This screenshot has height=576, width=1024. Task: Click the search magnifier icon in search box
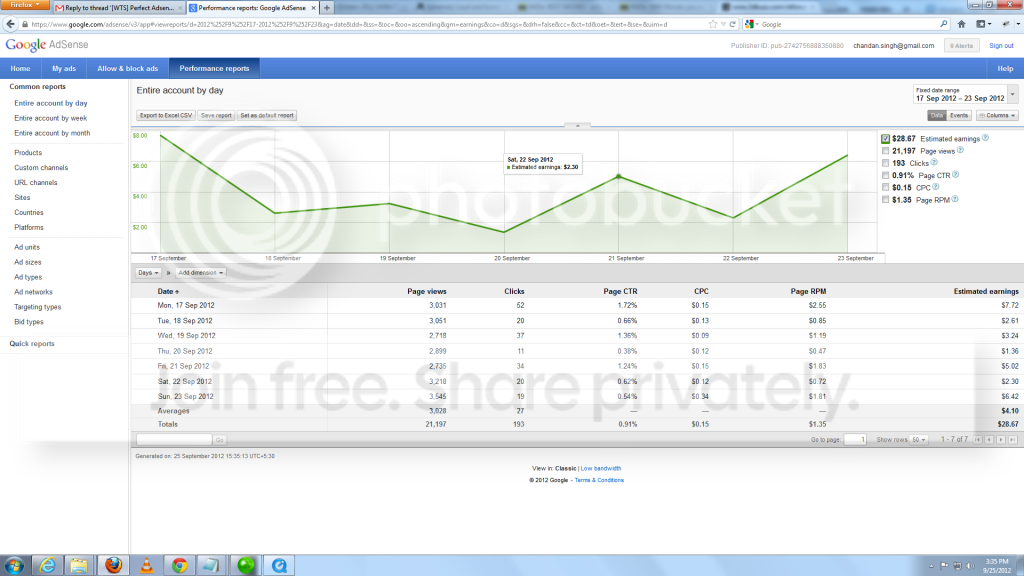pyautogui.click(x=944, y=24)
